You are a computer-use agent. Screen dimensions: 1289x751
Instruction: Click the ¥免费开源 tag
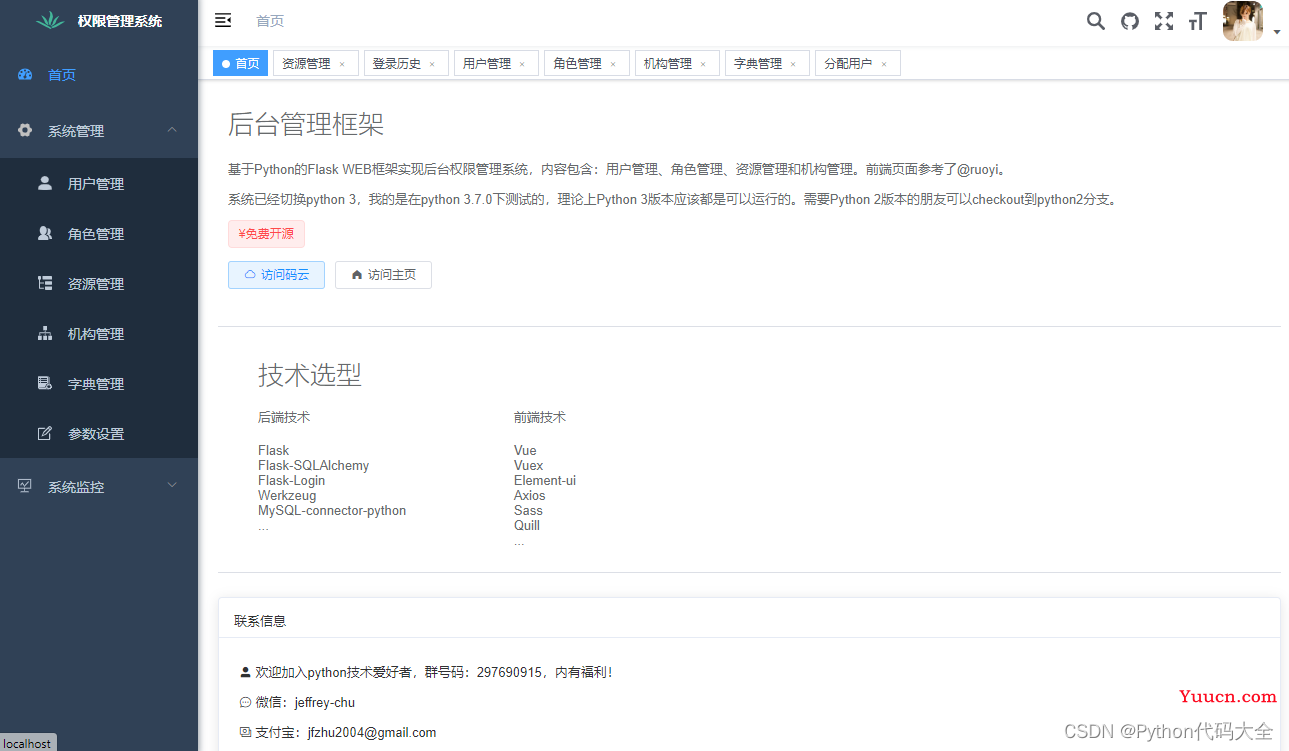[266, 234]
